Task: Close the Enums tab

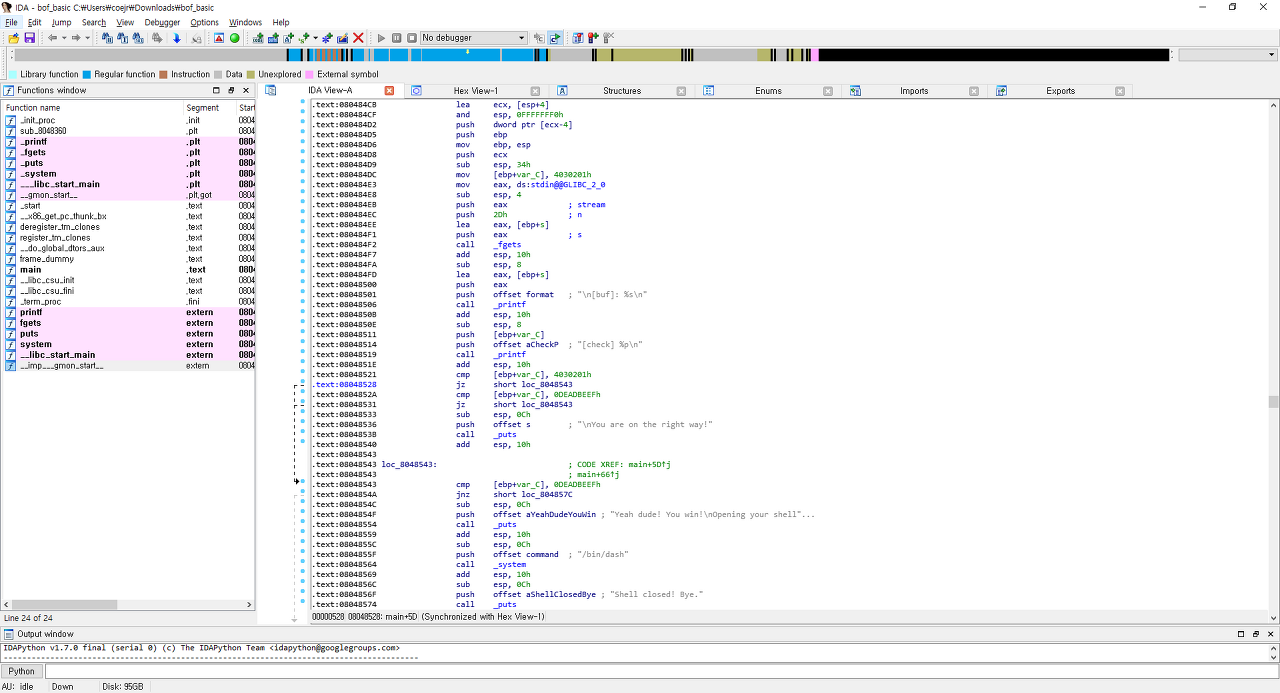Action: (x=828, y=91)
